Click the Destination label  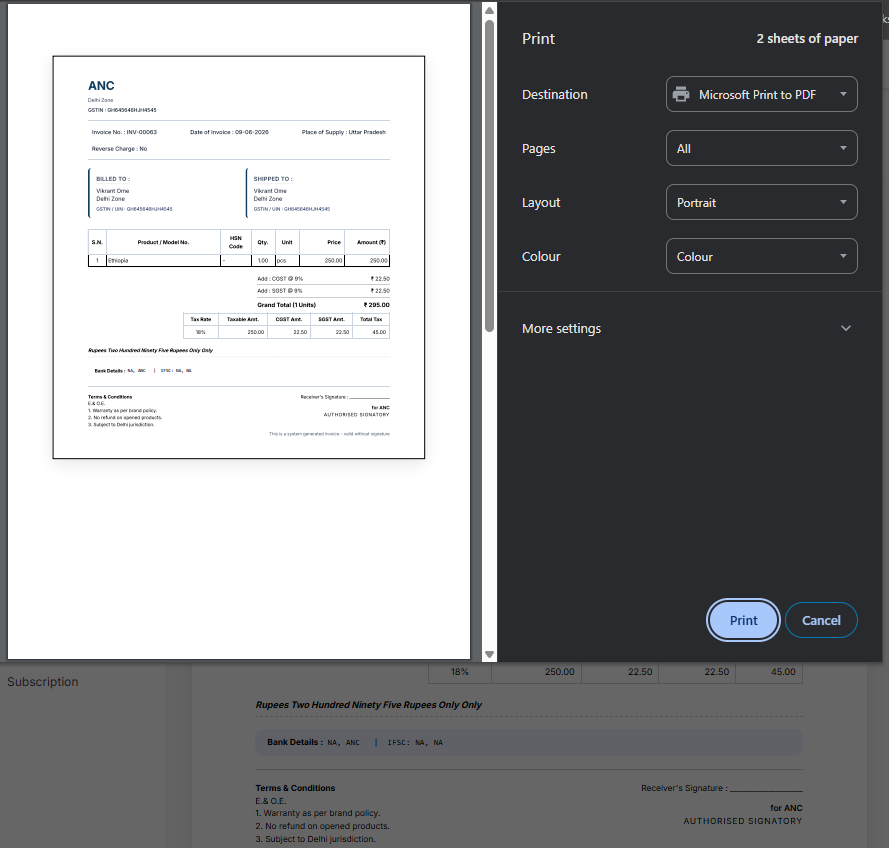[554, 95]
